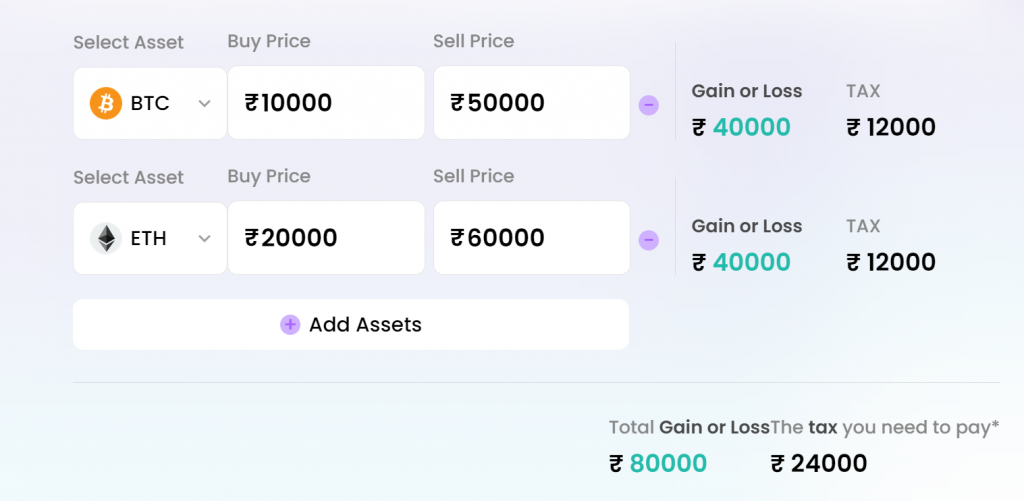Select the BTC row gain value 40000
Screen dimensions: 1024x501
751,127
